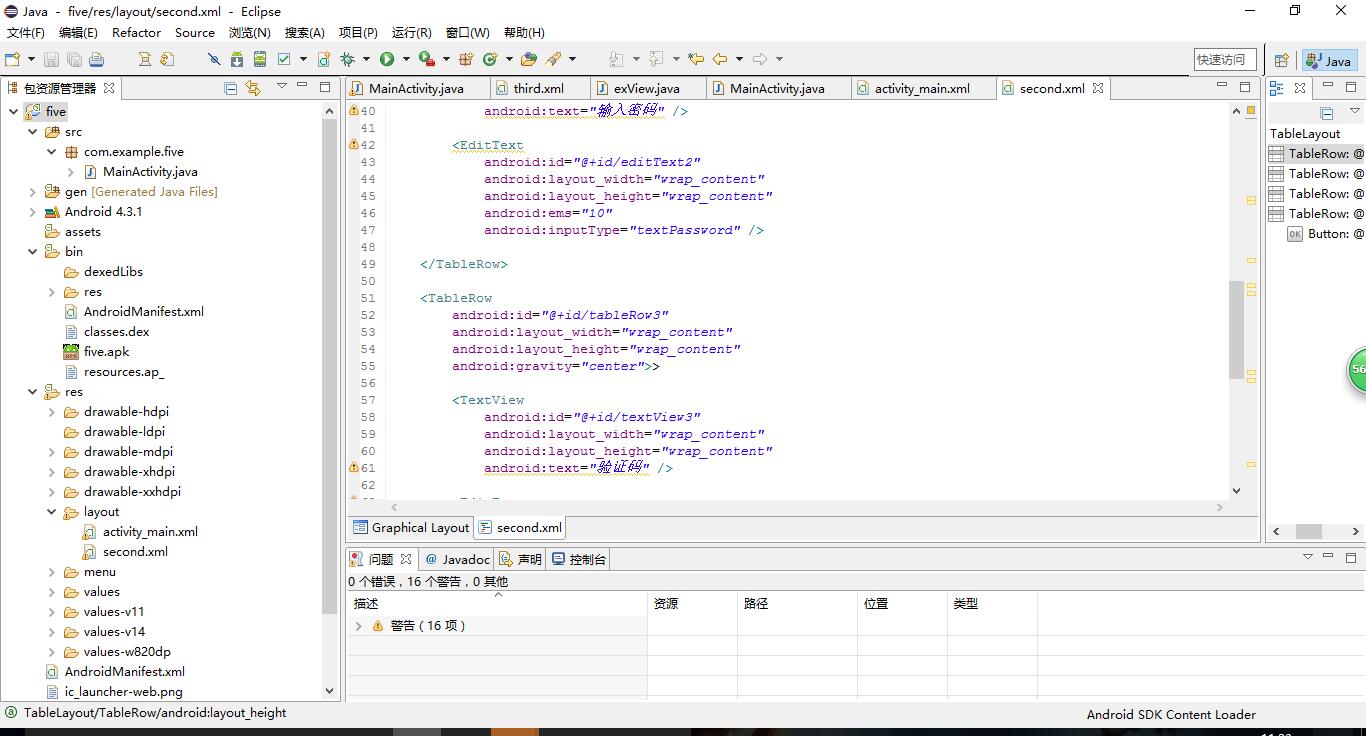This screenshot has height=736, width=1366.
Task: Click the Search flashlight icon
Action: point(553,59)
